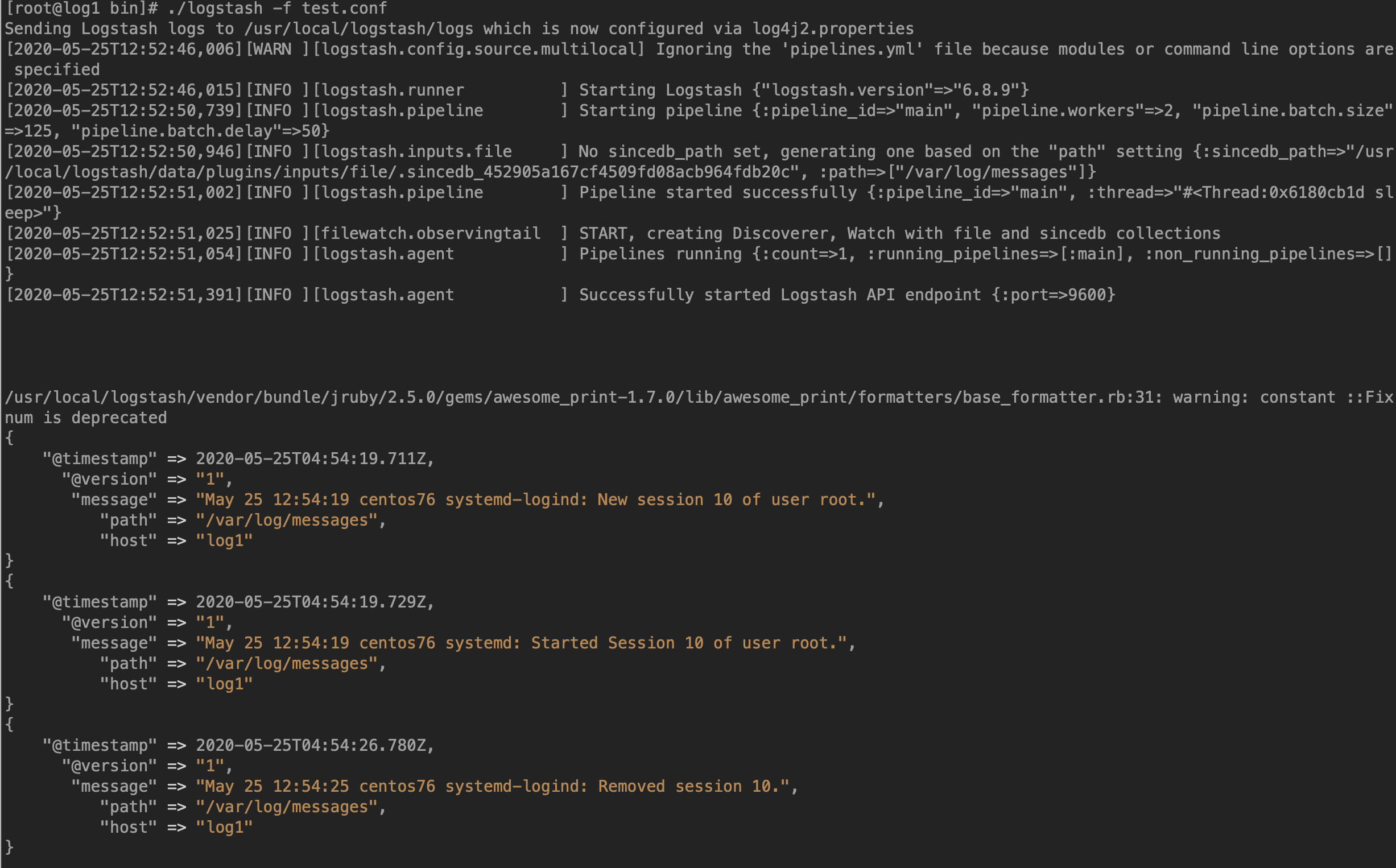This screenshot has width=1396, height=868.
Task: Click the last "/var/log/messages" path value
Action: [287, 807]
